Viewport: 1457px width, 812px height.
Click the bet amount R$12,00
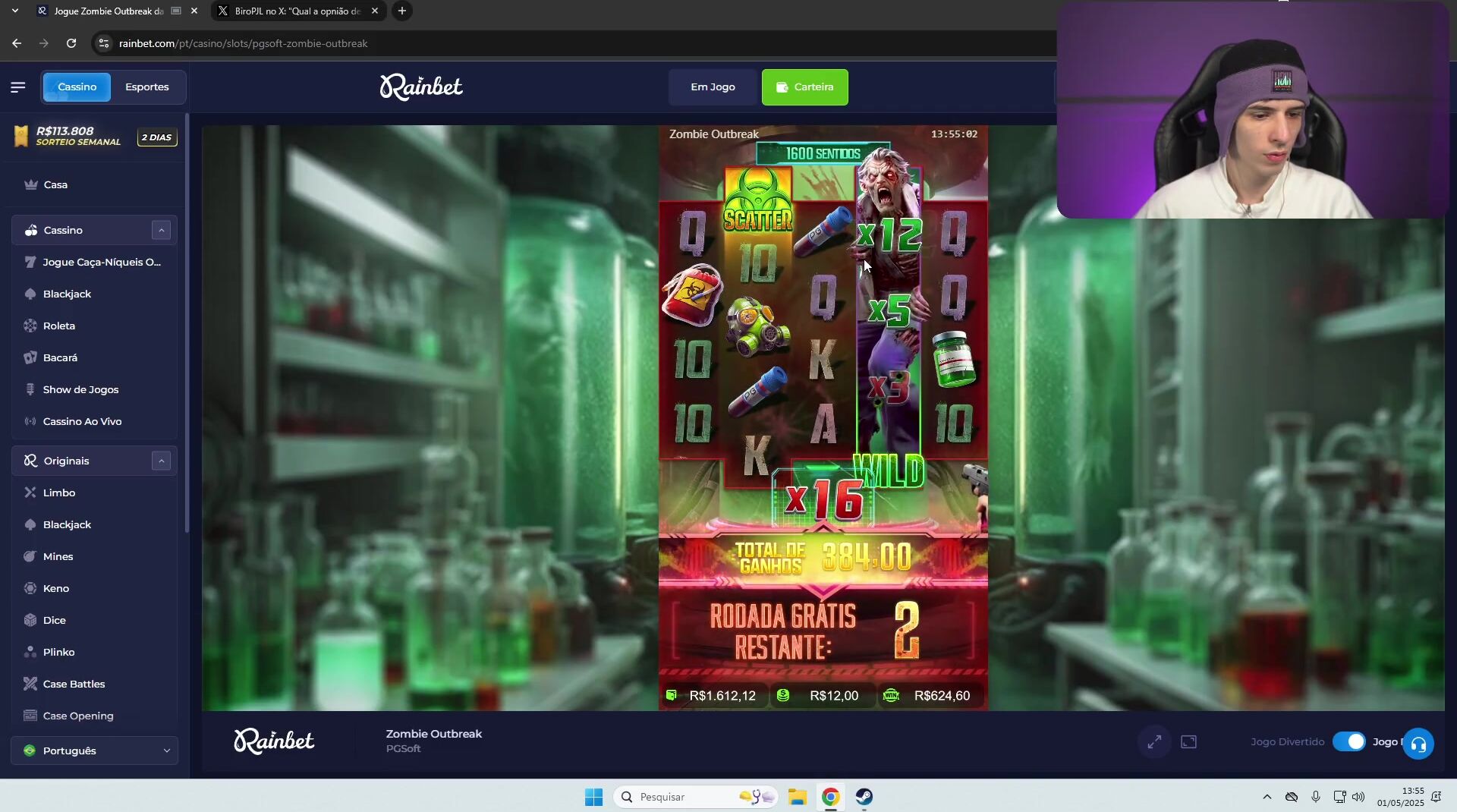[833, 696]
